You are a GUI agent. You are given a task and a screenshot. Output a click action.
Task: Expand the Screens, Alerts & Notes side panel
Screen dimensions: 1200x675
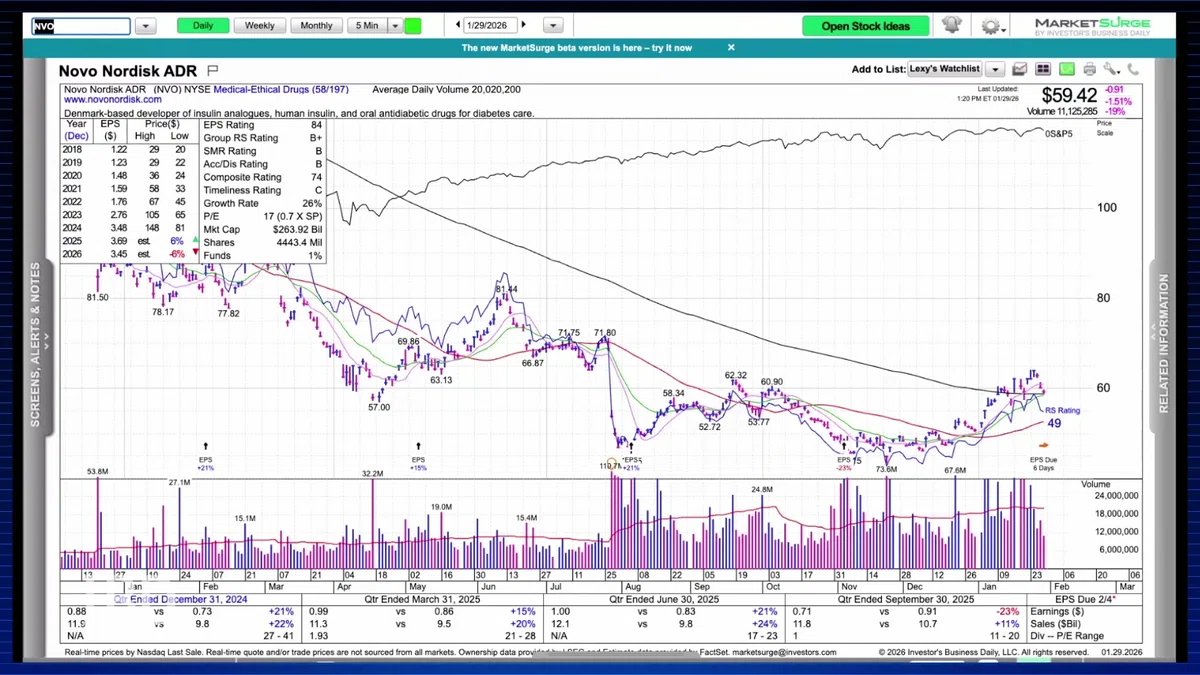point(36,345)
